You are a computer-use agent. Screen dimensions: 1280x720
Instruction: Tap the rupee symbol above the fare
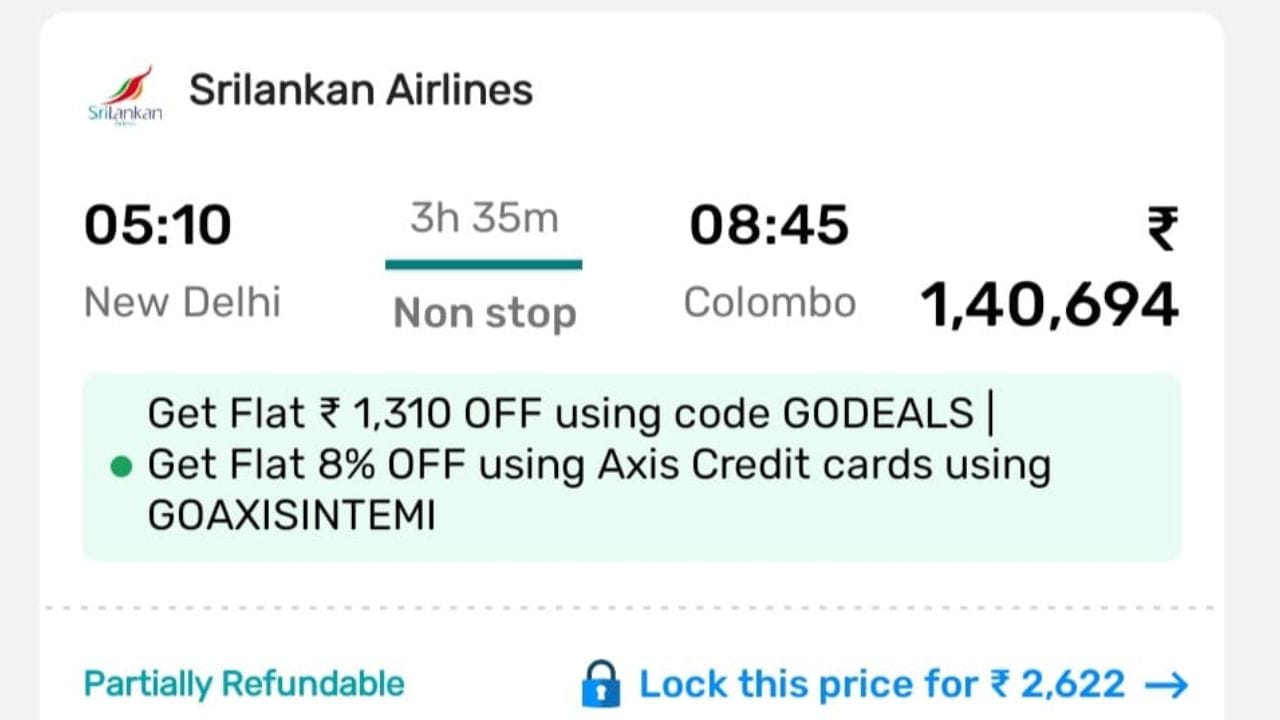(x=1163, y=228)
